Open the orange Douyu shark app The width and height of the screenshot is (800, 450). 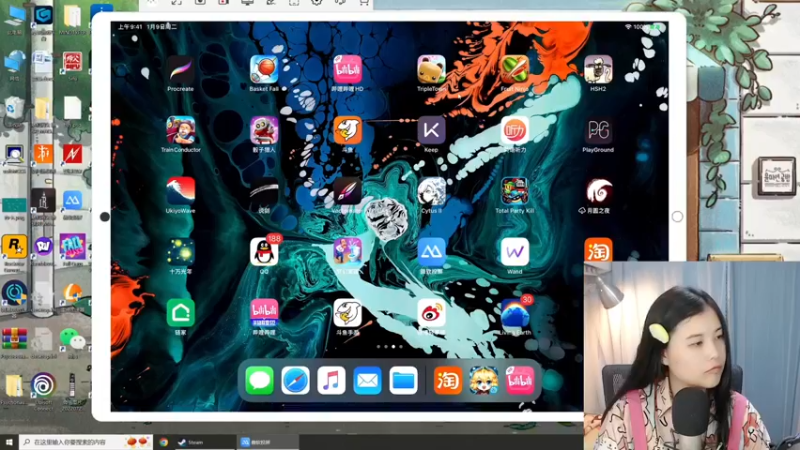(347, 131)
